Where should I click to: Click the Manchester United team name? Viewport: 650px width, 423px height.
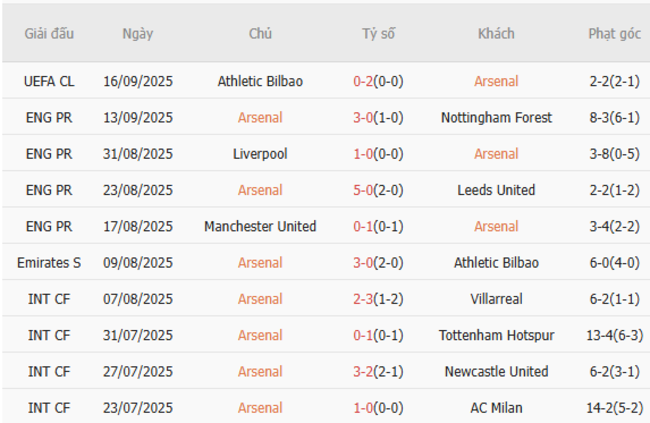(260, 226)
